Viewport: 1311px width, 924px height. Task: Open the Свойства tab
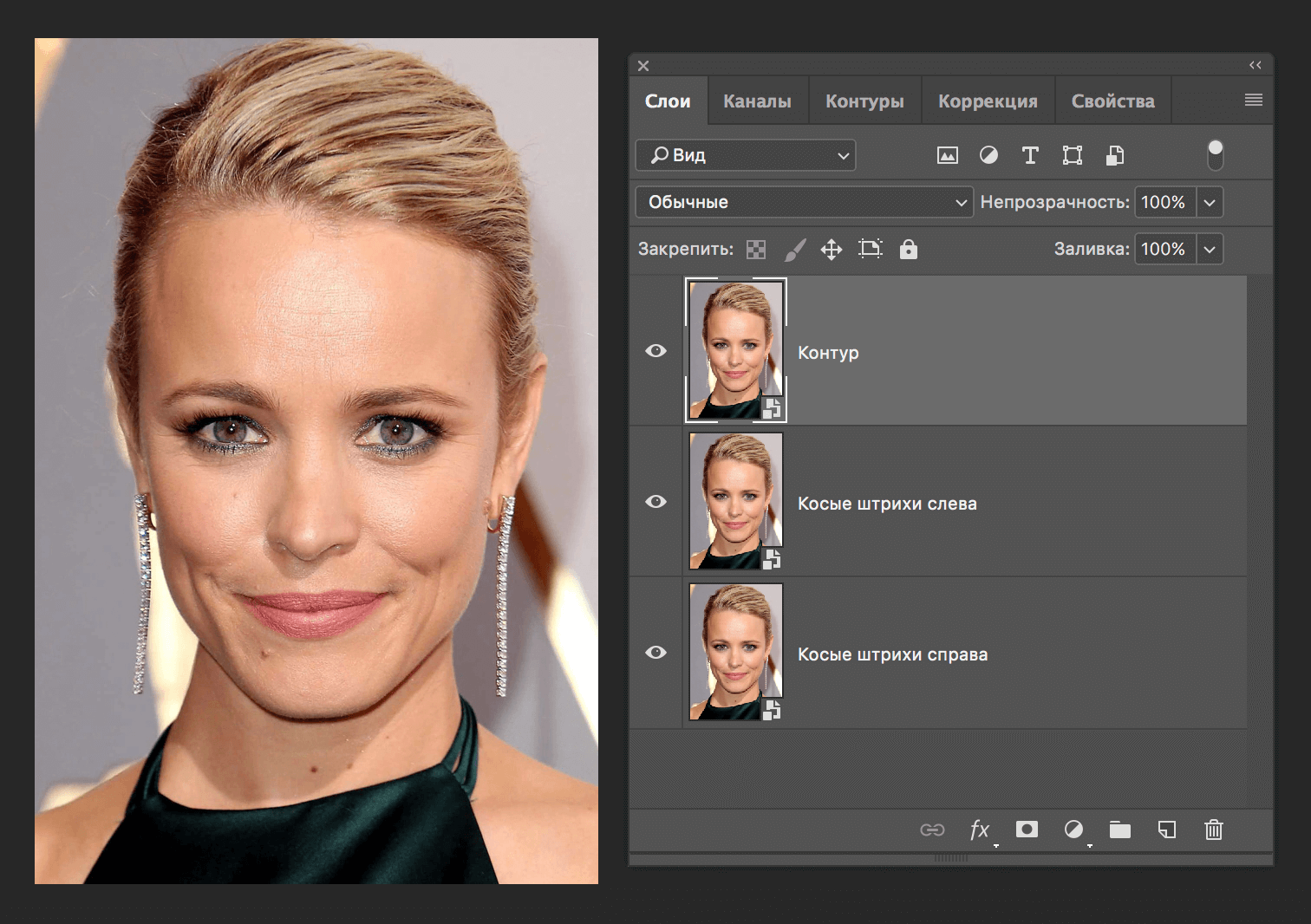pyautogui.click(x=1112, y=101)
